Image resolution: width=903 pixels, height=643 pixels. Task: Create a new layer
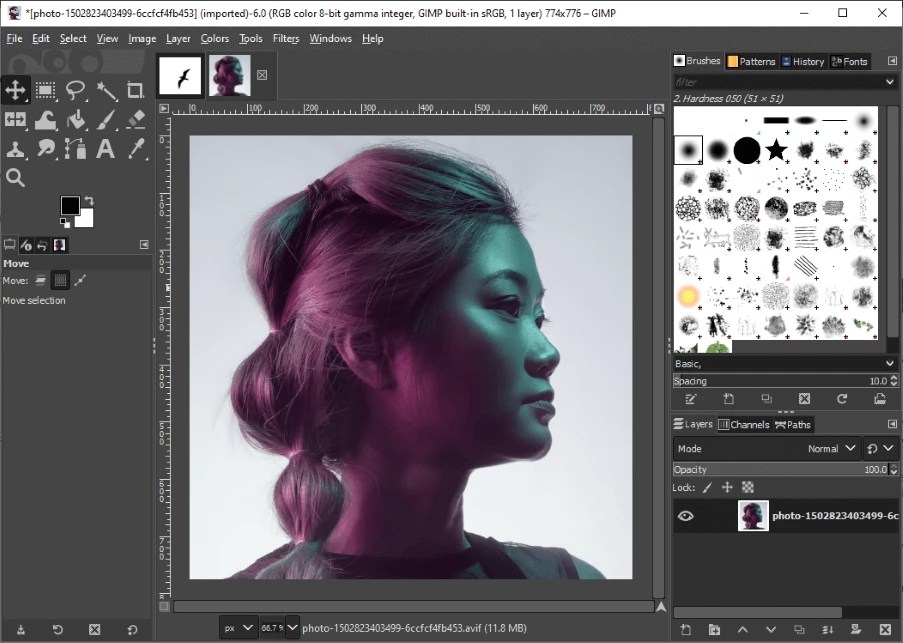(x=684, y=630)
